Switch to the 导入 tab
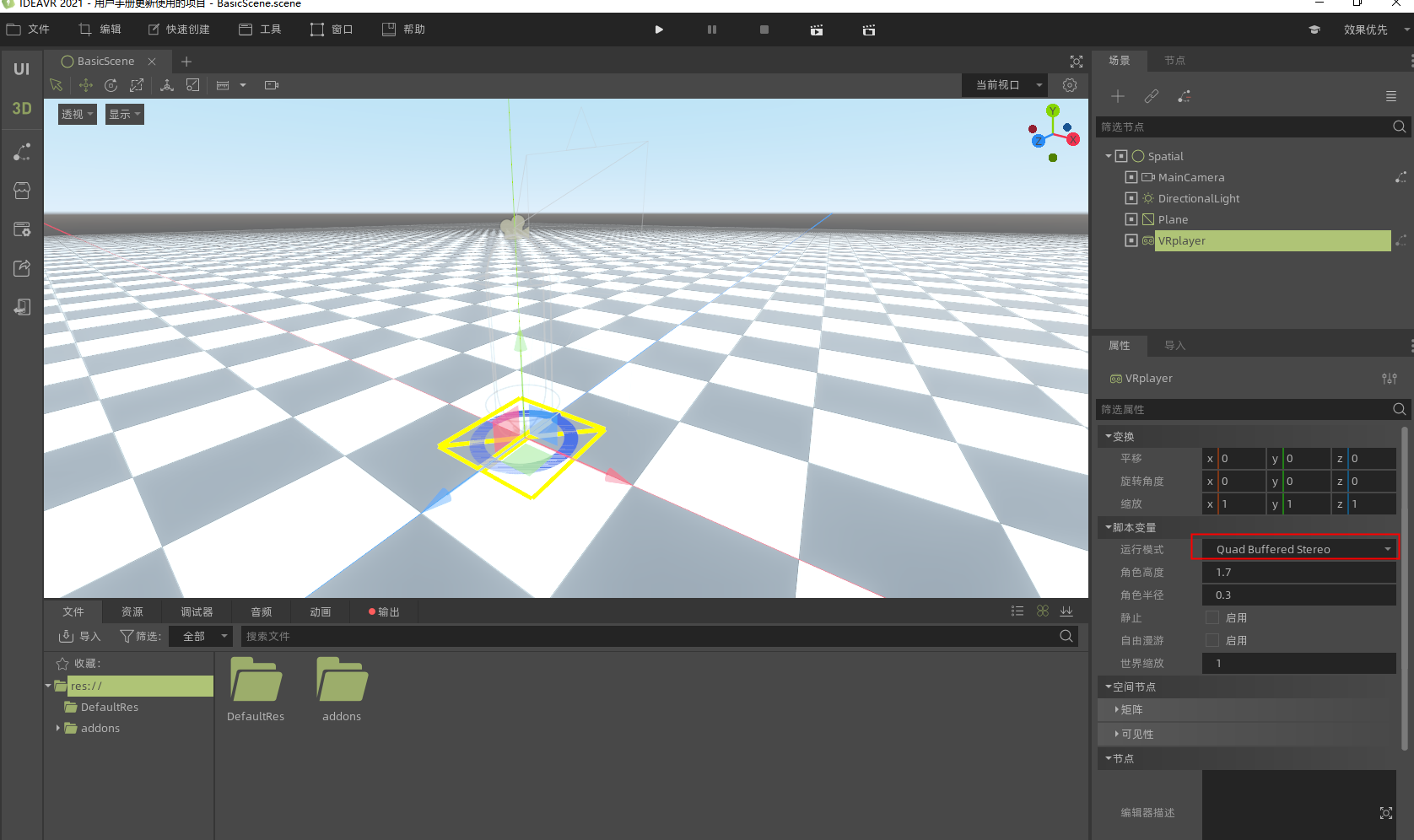1414x840 pixels. point(1174,346)
